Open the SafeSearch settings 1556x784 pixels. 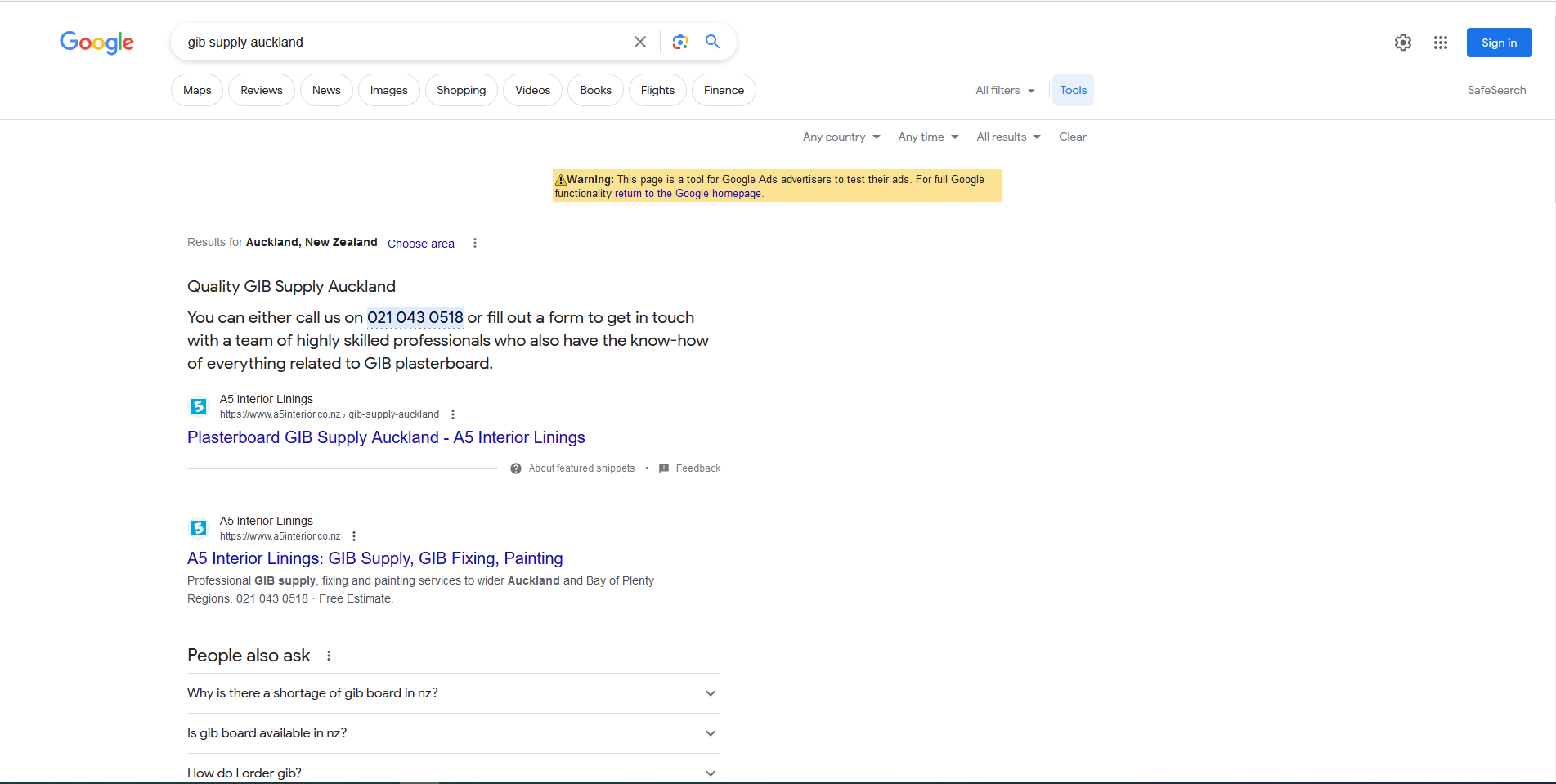(1496, 90)
